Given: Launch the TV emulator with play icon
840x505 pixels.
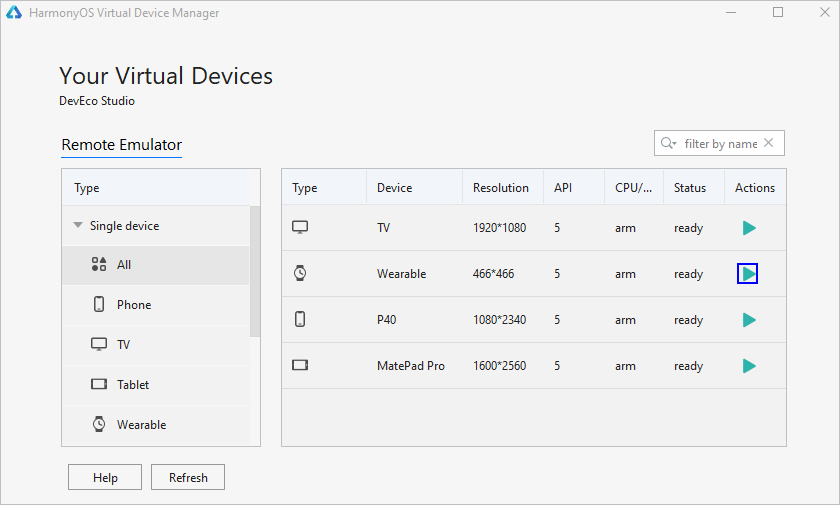Looking at the screenshot, I should click(748, 228).
